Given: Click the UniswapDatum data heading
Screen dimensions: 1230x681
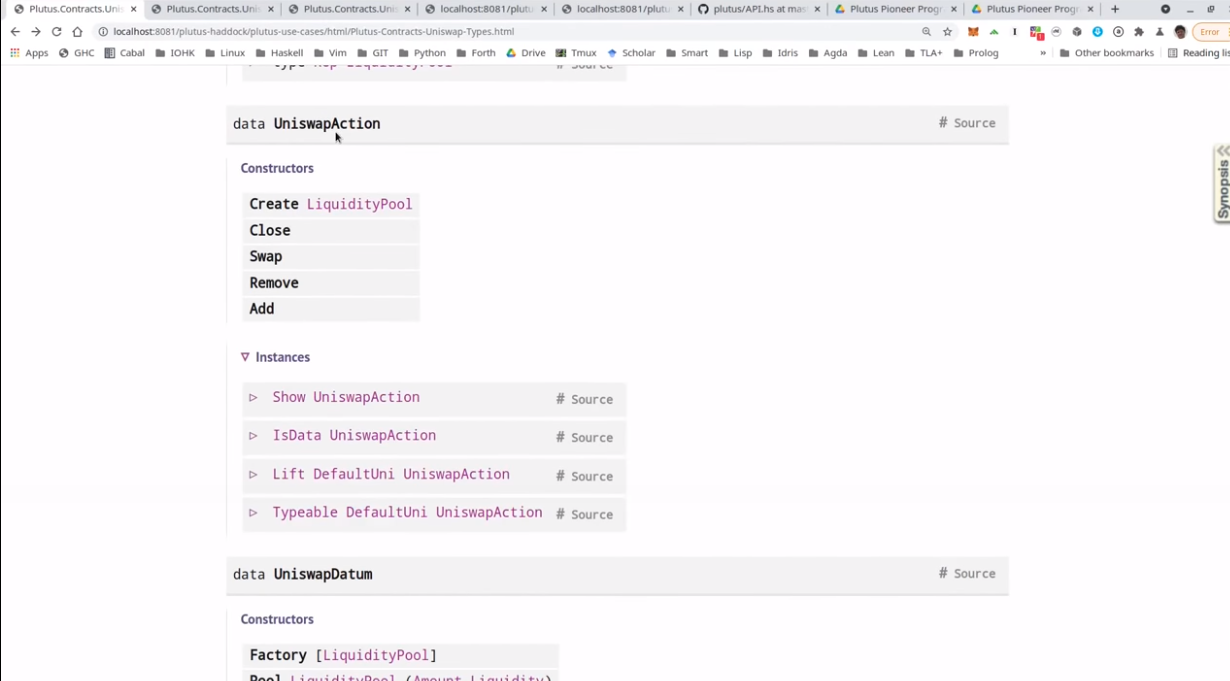Looking at the screenshot, I should pyautogui.click(x=323, y=575).
